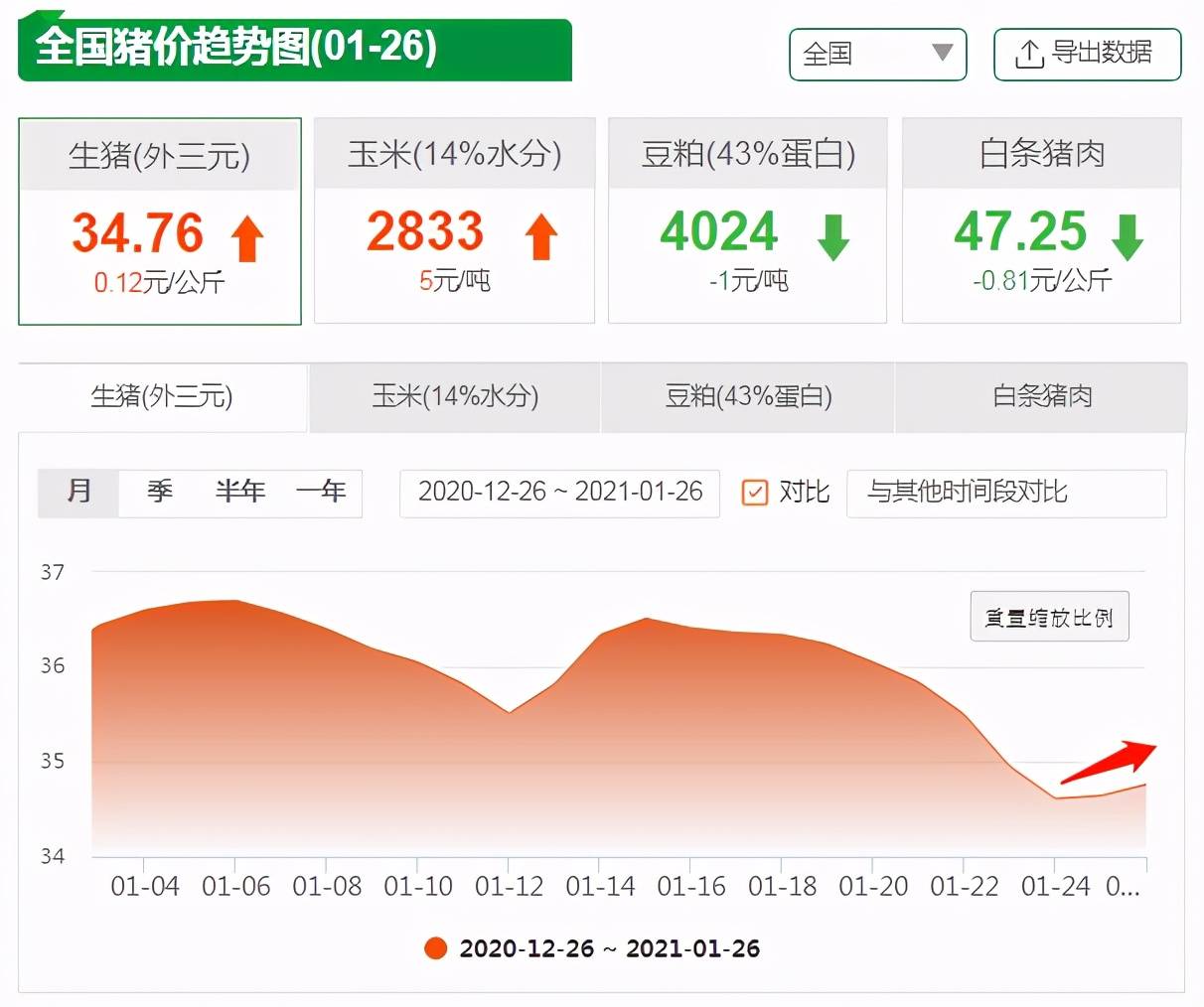1204x1007 pixels.
Task: Click the orange legend dot
Action: point(435,948)
